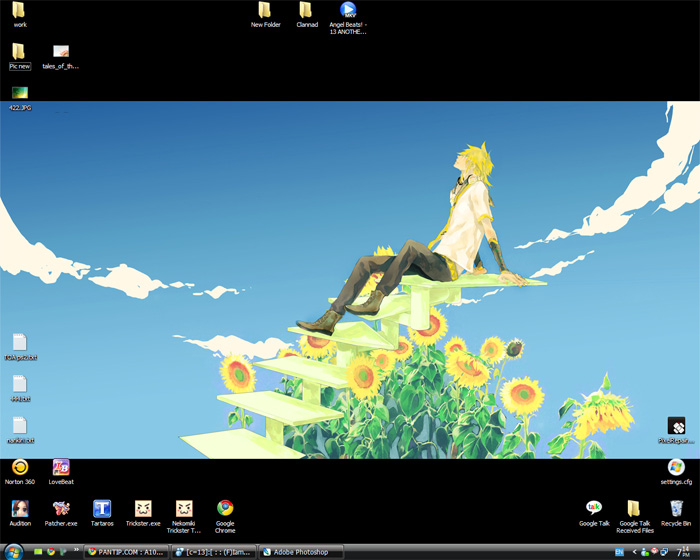Click the Gmail notifier tray icon

(x=654, y=552)
